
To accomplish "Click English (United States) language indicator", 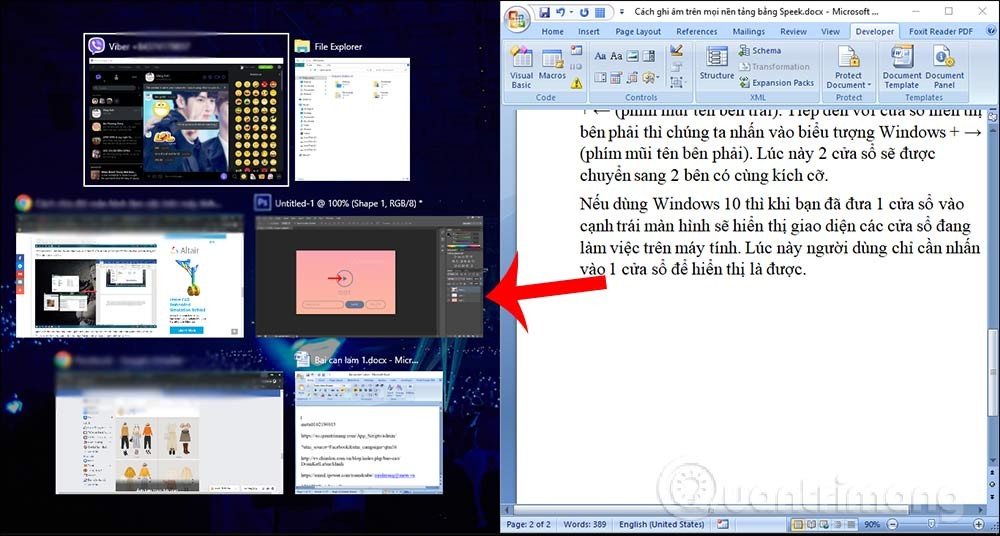I will click(x=661, y=525).
